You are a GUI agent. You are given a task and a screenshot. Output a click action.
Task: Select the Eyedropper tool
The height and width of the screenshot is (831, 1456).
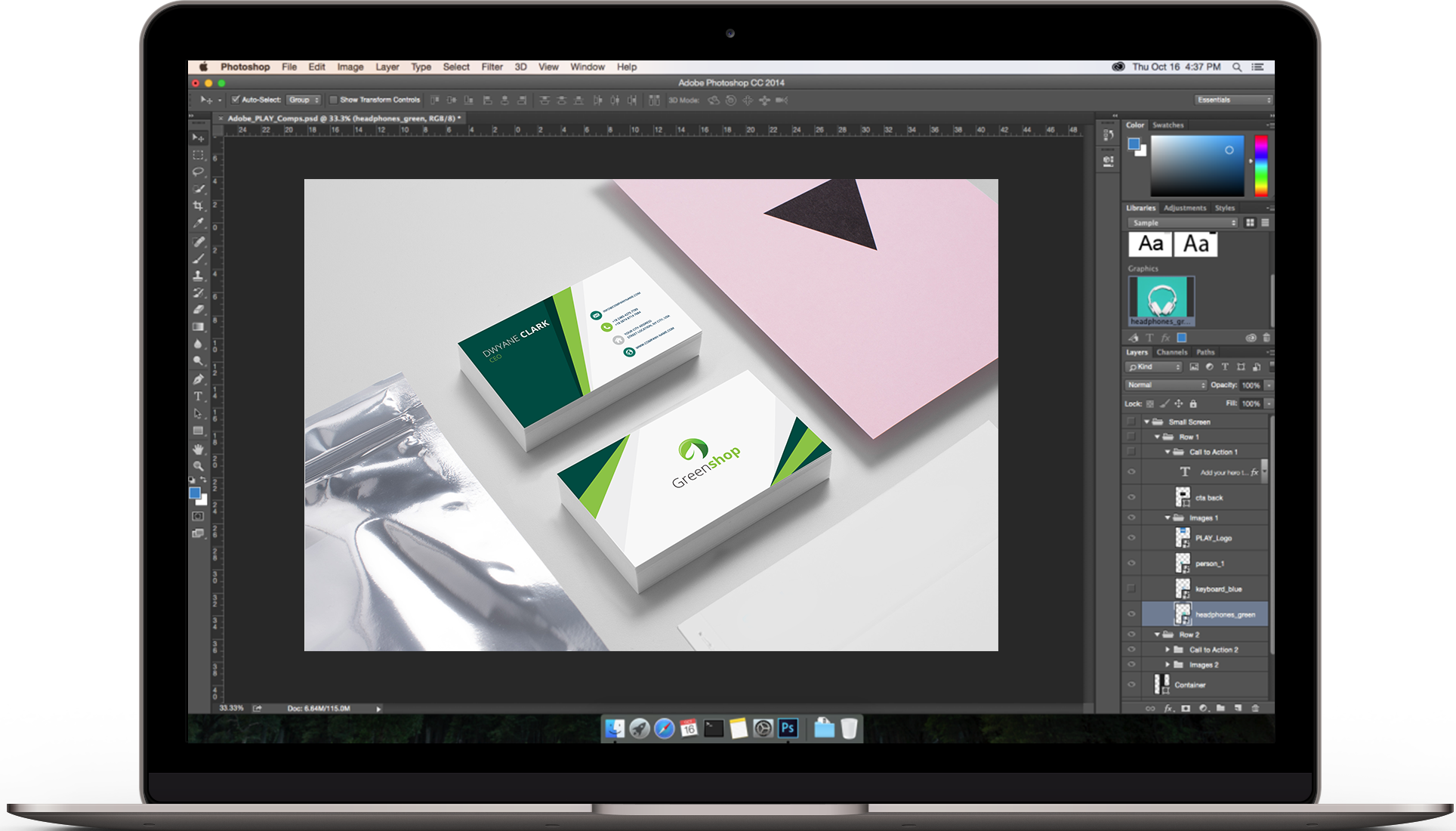click(198, 224)
